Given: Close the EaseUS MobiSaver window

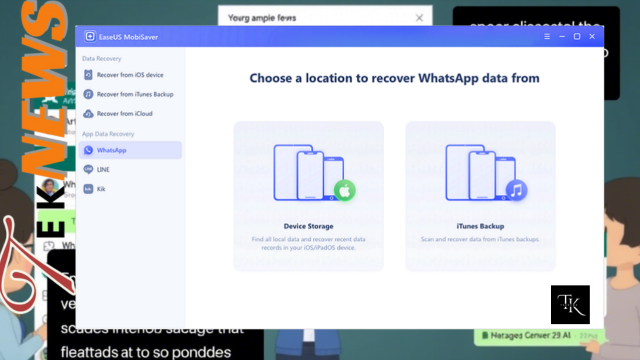Looking at the screenshot, I should [x=592, y=36].
